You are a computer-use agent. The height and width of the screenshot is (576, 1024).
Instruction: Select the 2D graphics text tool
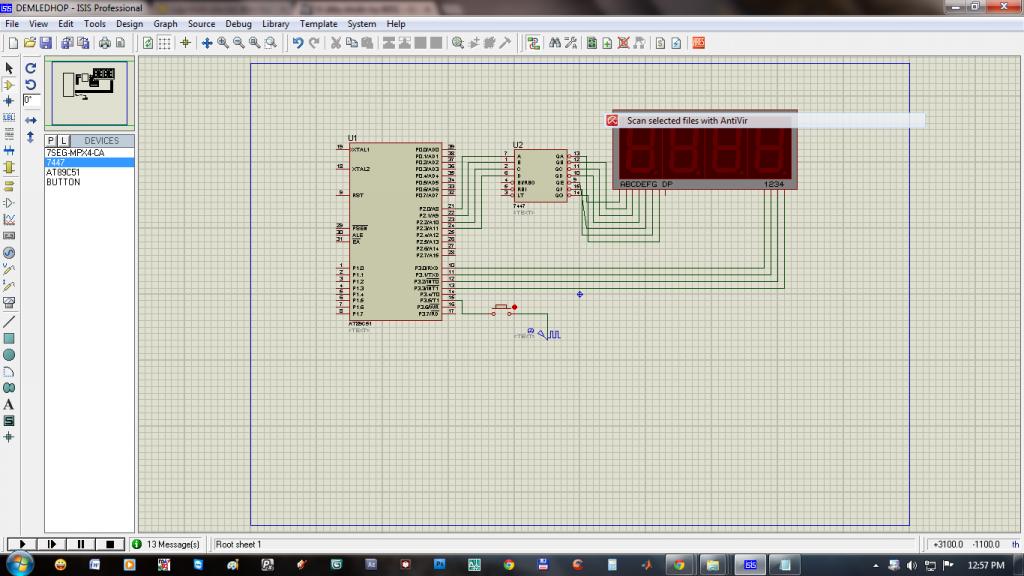[x=9, y=404]
